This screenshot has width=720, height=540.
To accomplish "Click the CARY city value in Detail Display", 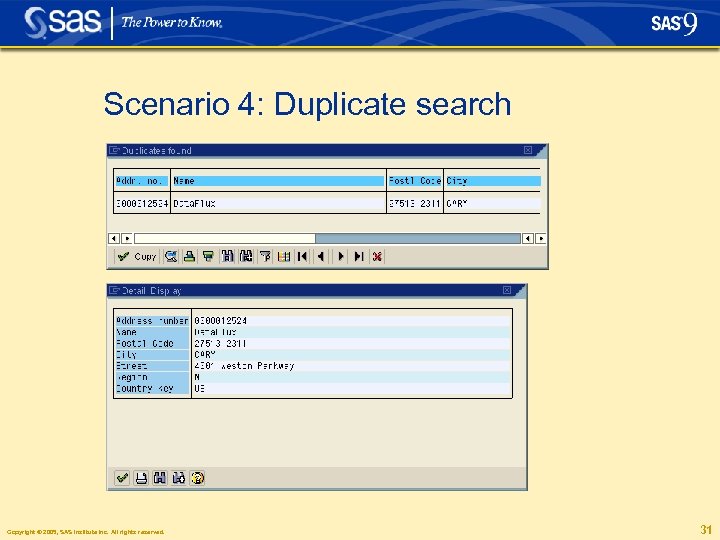I will 204,354.
